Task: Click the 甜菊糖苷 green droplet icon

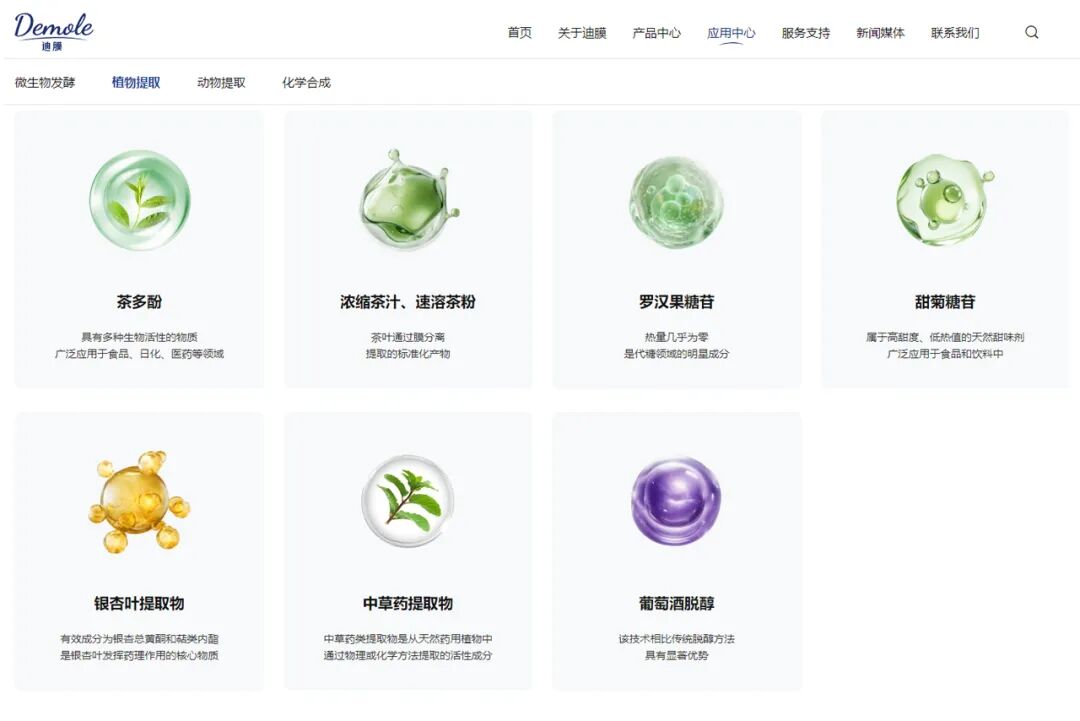Action: [944, 200]
